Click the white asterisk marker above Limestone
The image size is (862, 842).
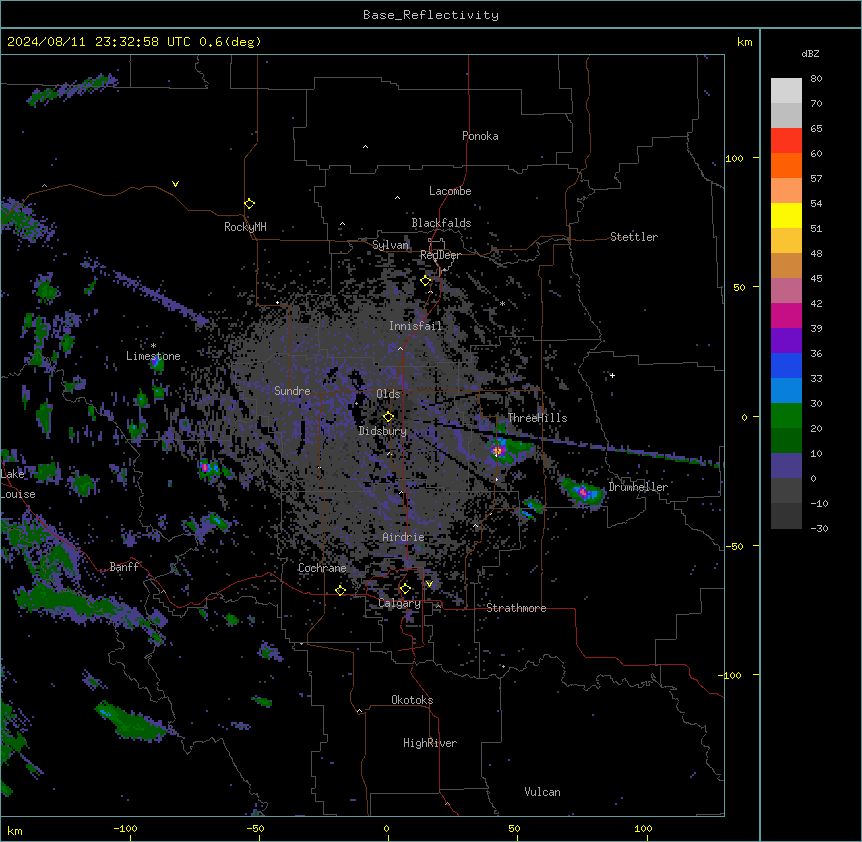[153, 346]
